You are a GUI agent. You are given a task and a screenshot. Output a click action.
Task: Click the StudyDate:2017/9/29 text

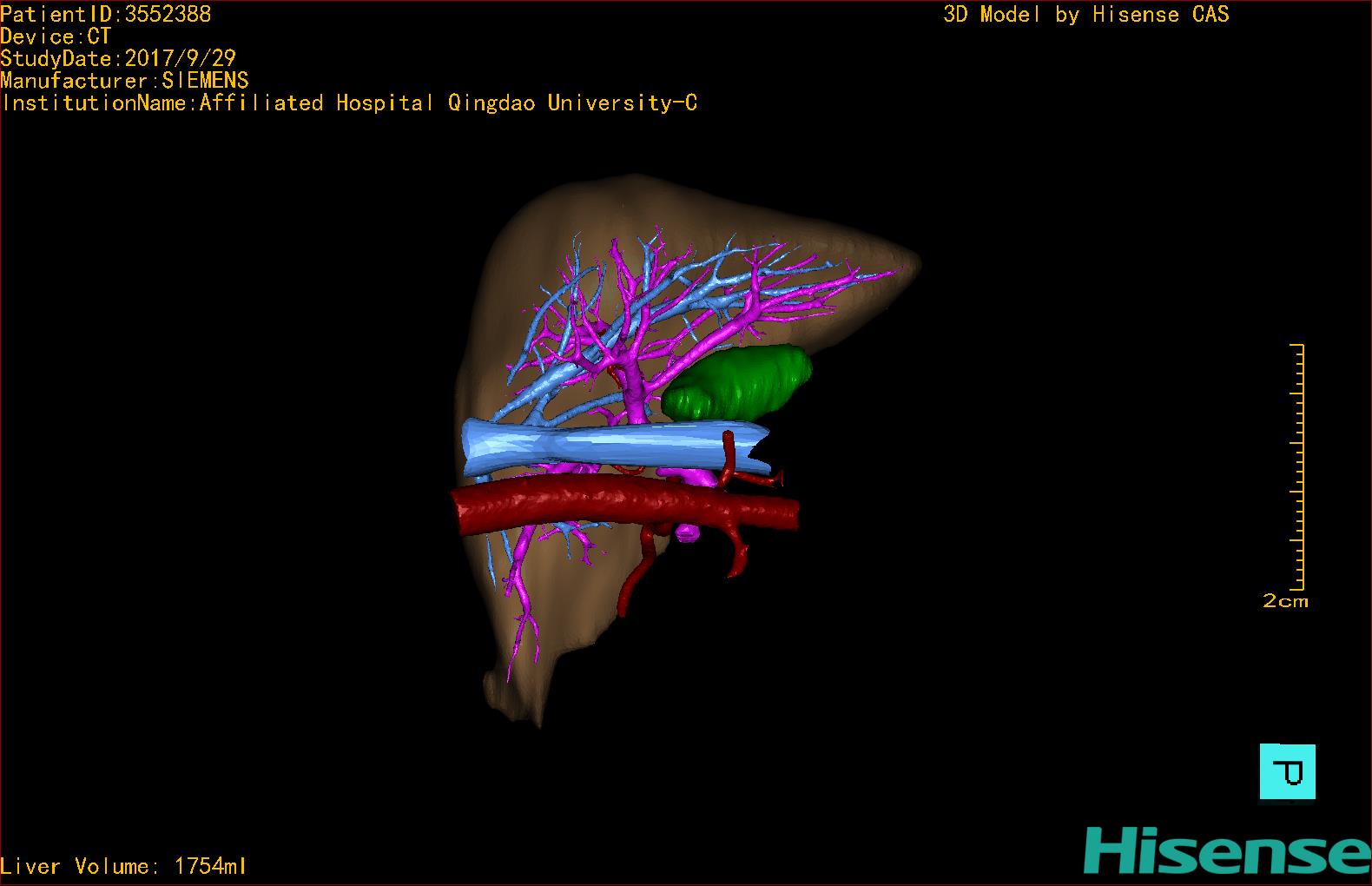click(x=118, y=58)
